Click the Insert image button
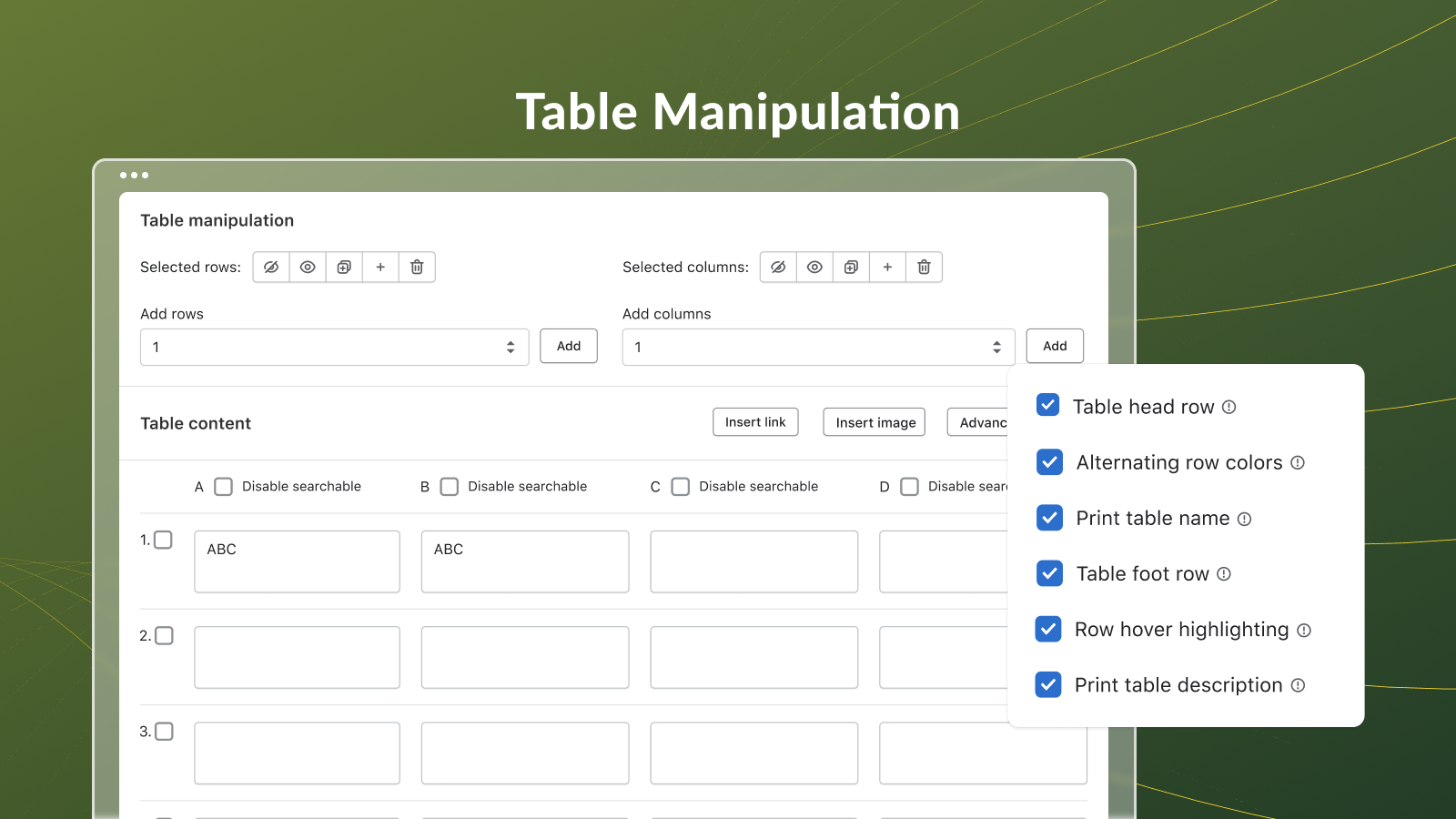This screenshot has width=1456, height=819. coord(874,421)
